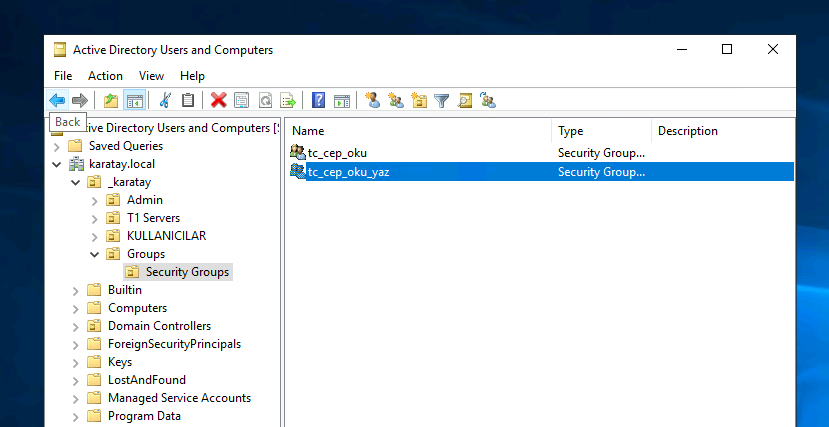Viewport: 829px width, 427px height.
Task: Select the Domain Controllers OU
Action: (x=159, y=326)
